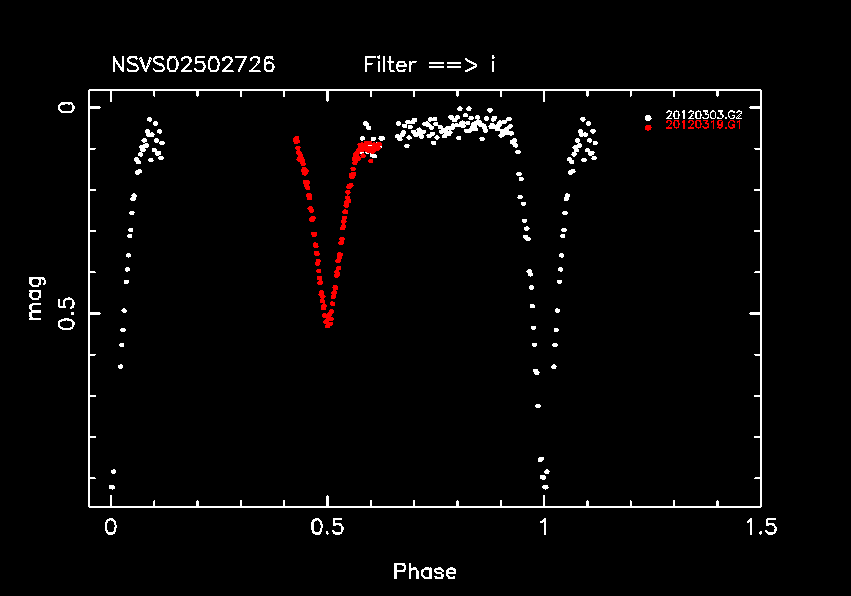
Task: Click the 'Filter ==> i' label
Action: 430,66
